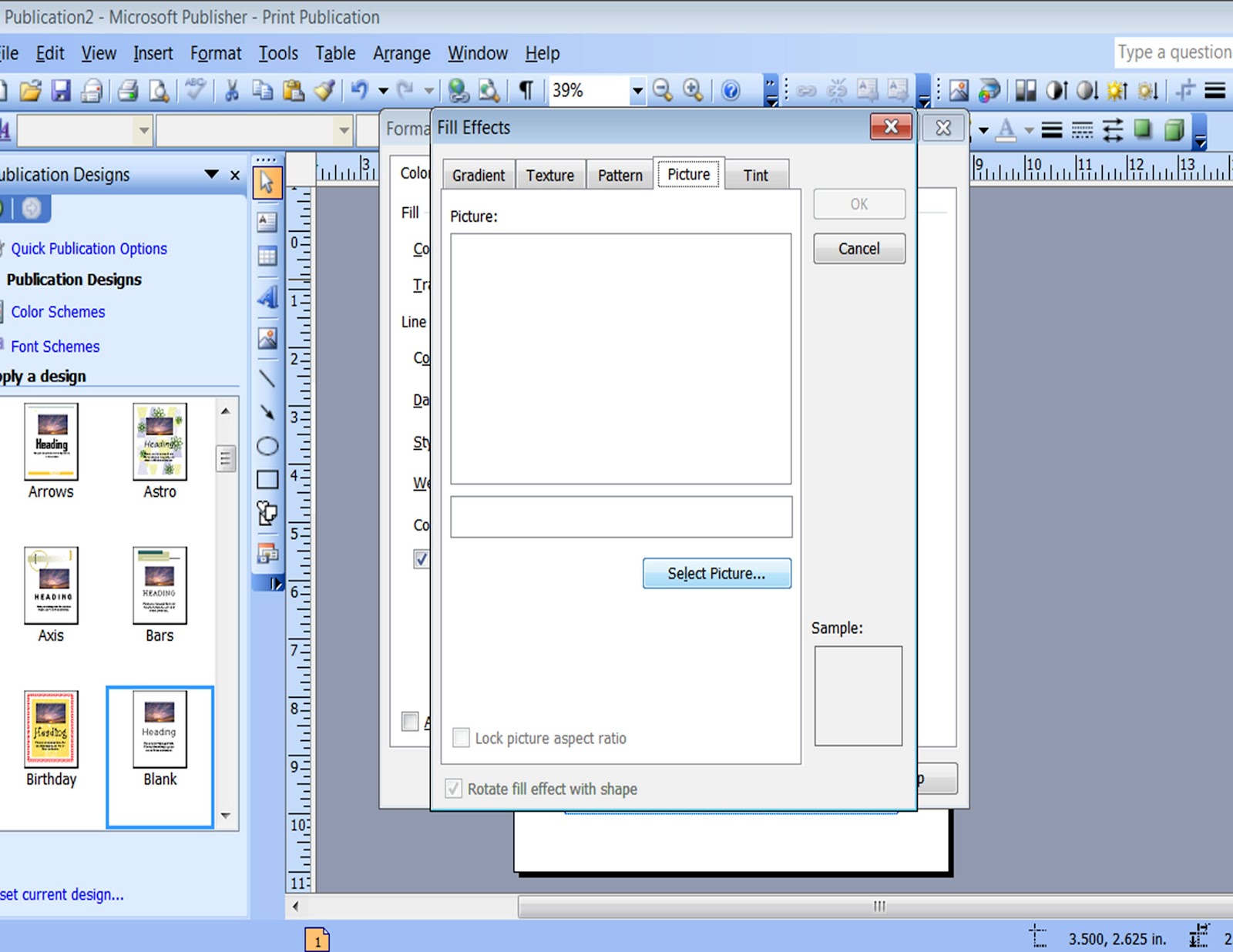1233x952 pixels.
Task: Toggle paragraph marks display
Action: pyautogui.click(x=526, y=90)
